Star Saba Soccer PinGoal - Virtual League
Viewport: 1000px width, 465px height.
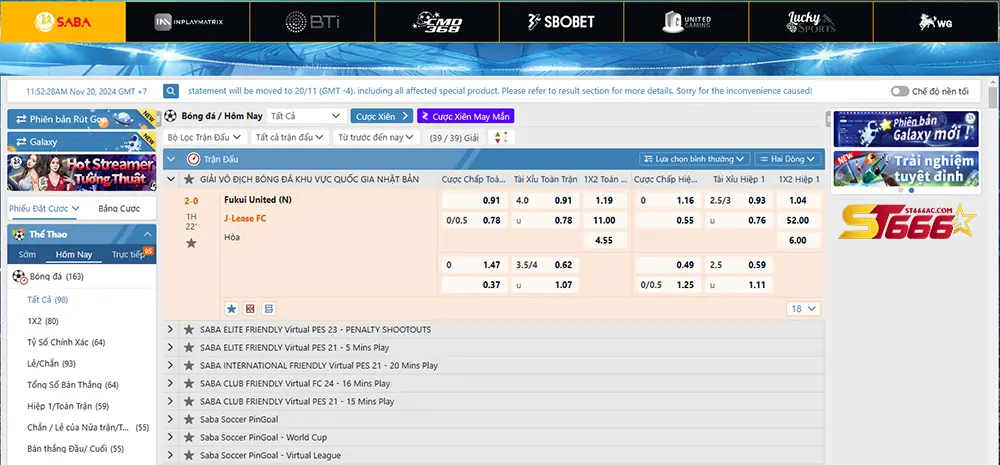189,455
